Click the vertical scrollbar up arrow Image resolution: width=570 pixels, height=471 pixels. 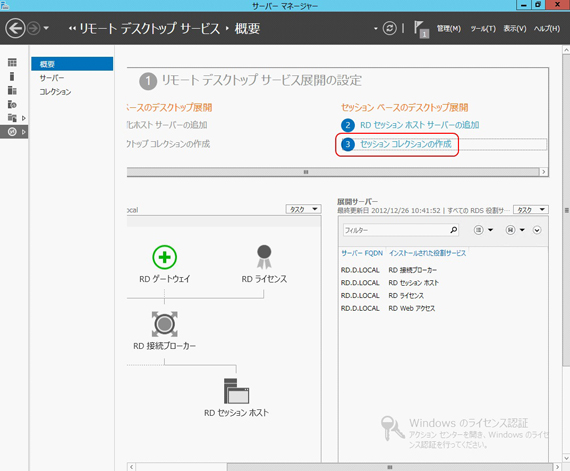566,49
